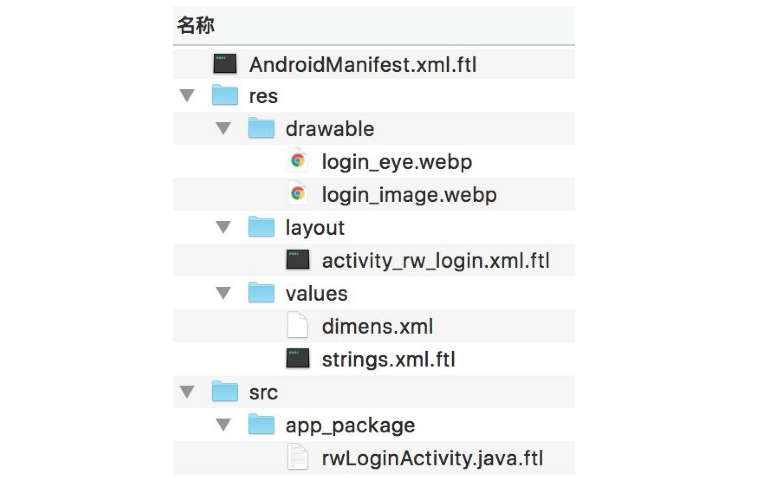Click the res folder icon

click(225, 96)
